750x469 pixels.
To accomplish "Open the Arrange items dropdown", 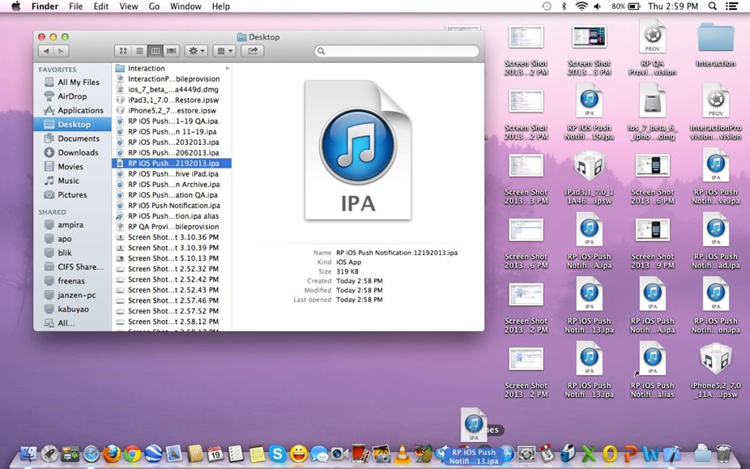I will (x=226, y=50).
